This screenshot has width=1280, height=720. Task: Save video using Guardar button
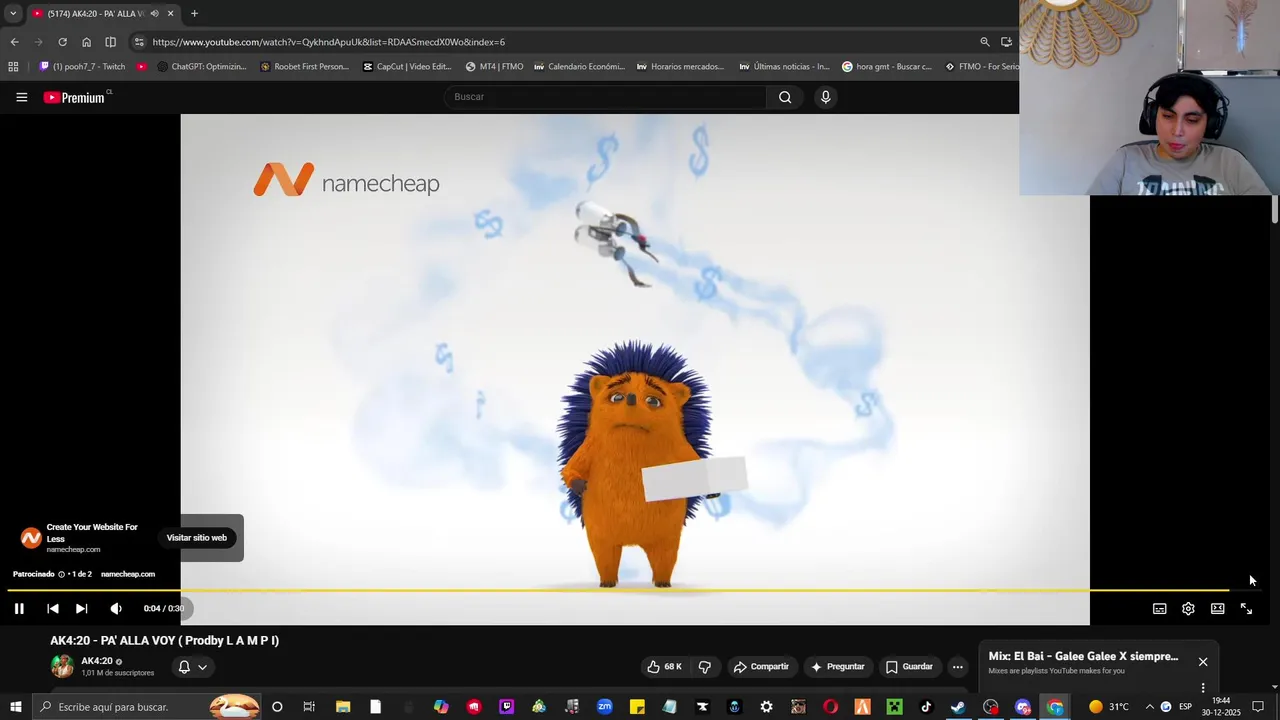[909, 667]
